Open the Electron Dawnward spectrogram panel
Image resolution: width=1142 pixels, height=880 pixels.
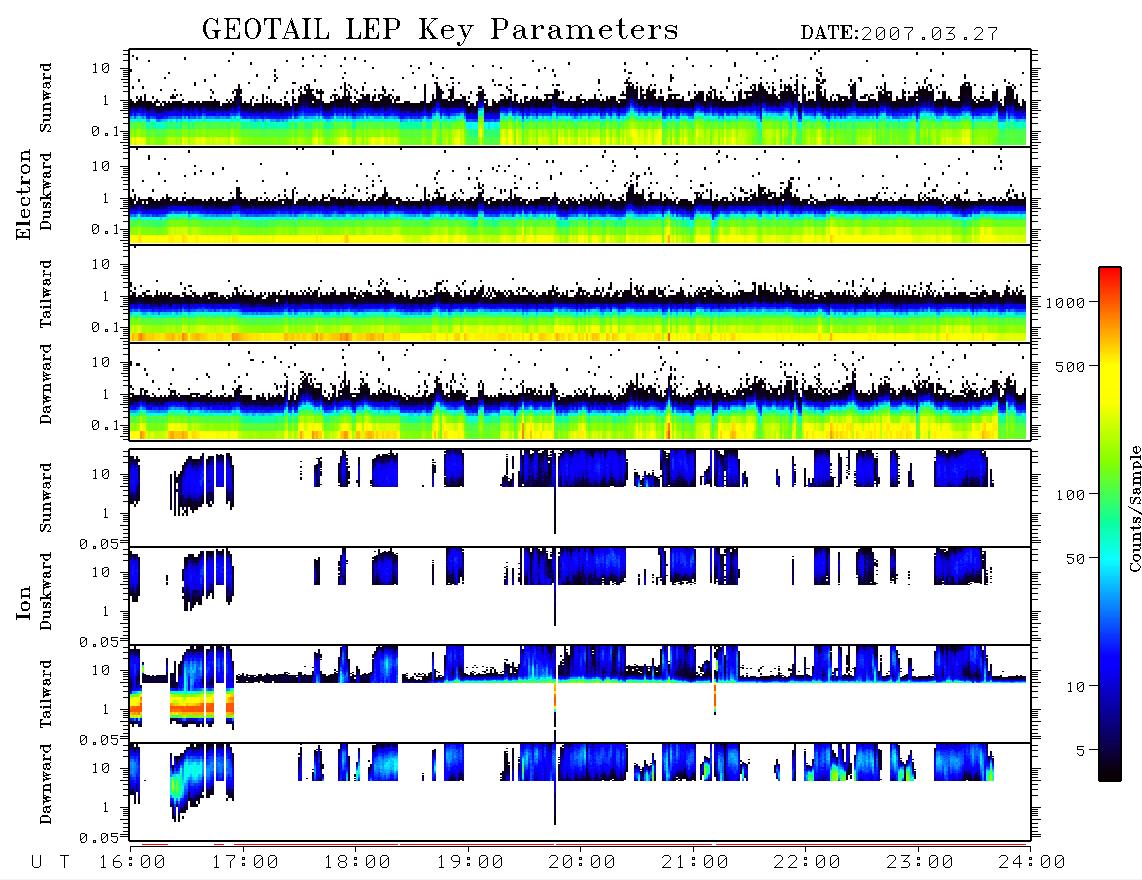(x=580, y=391)
